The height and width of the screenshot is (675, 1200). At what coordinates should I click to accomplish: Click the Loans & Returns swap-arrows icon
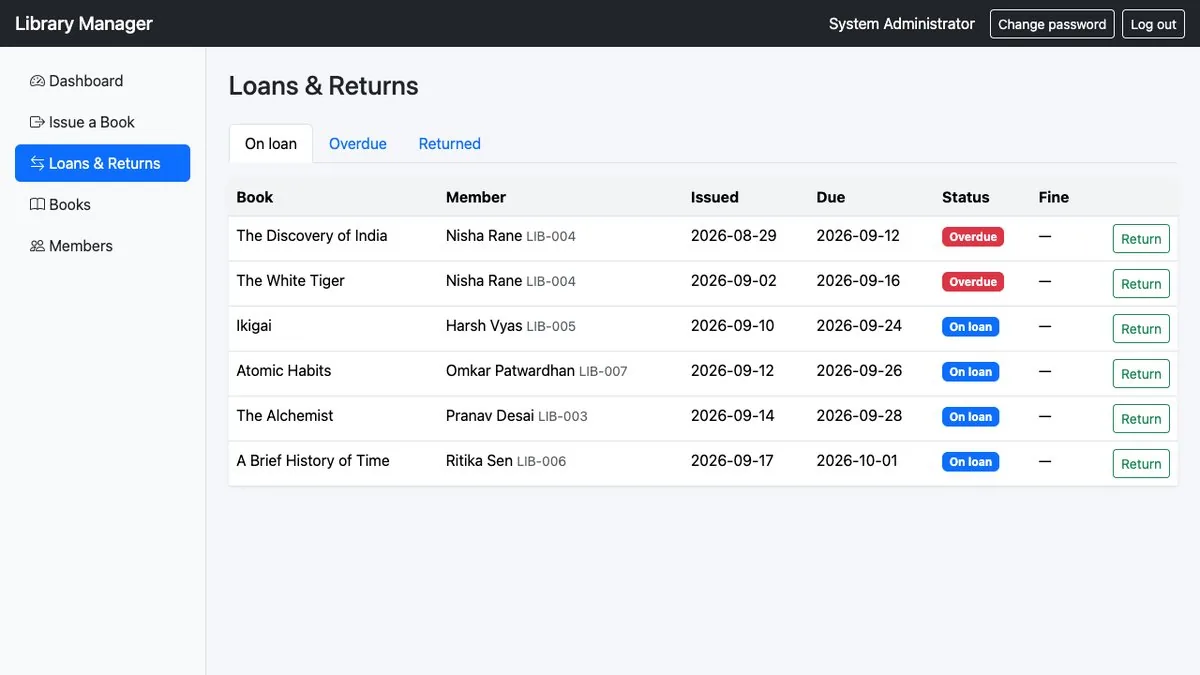pos(37,163)
